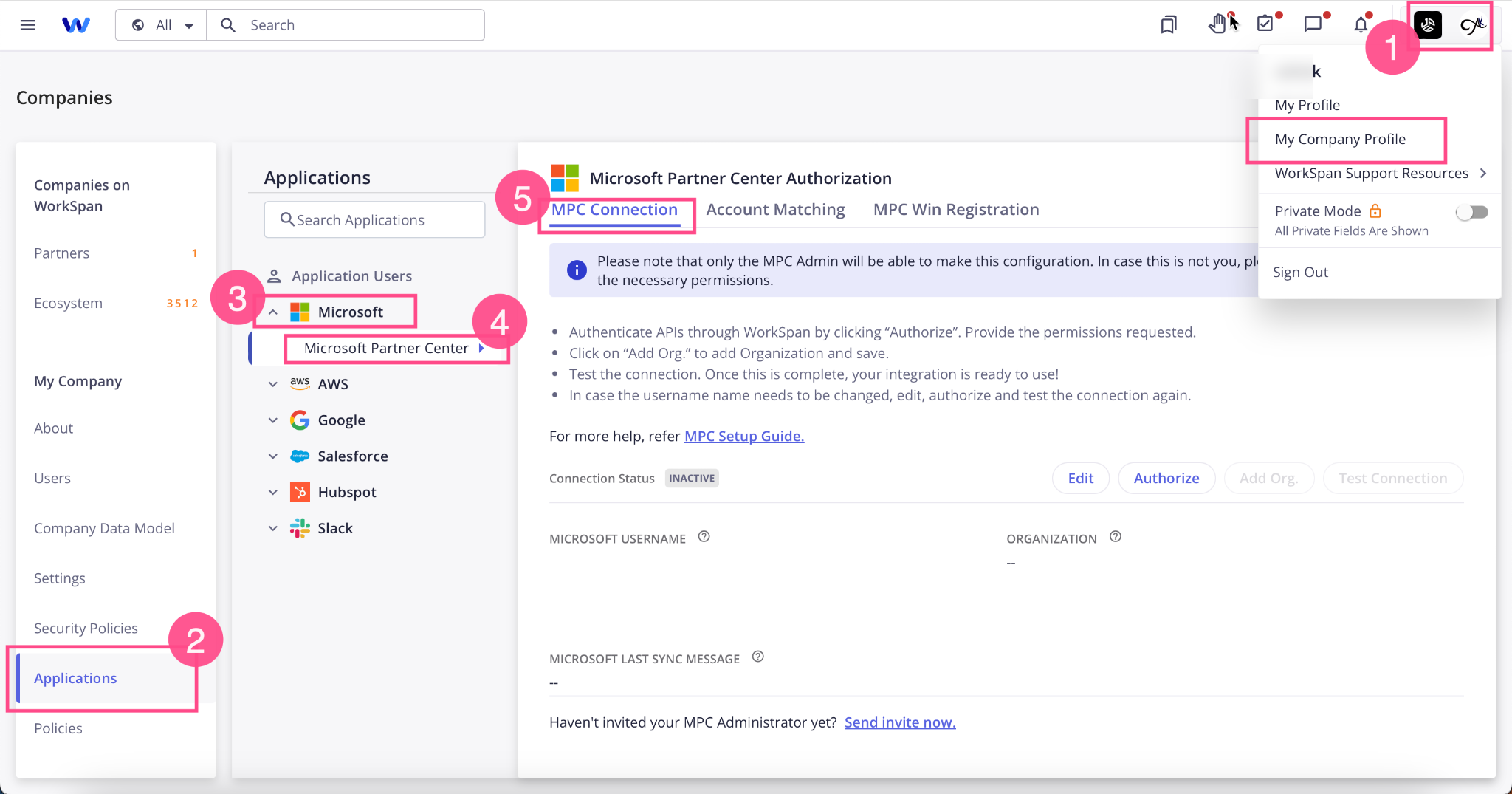
Task: Click the Private Mode lock icon
Action: click(x=1375, y=211)
